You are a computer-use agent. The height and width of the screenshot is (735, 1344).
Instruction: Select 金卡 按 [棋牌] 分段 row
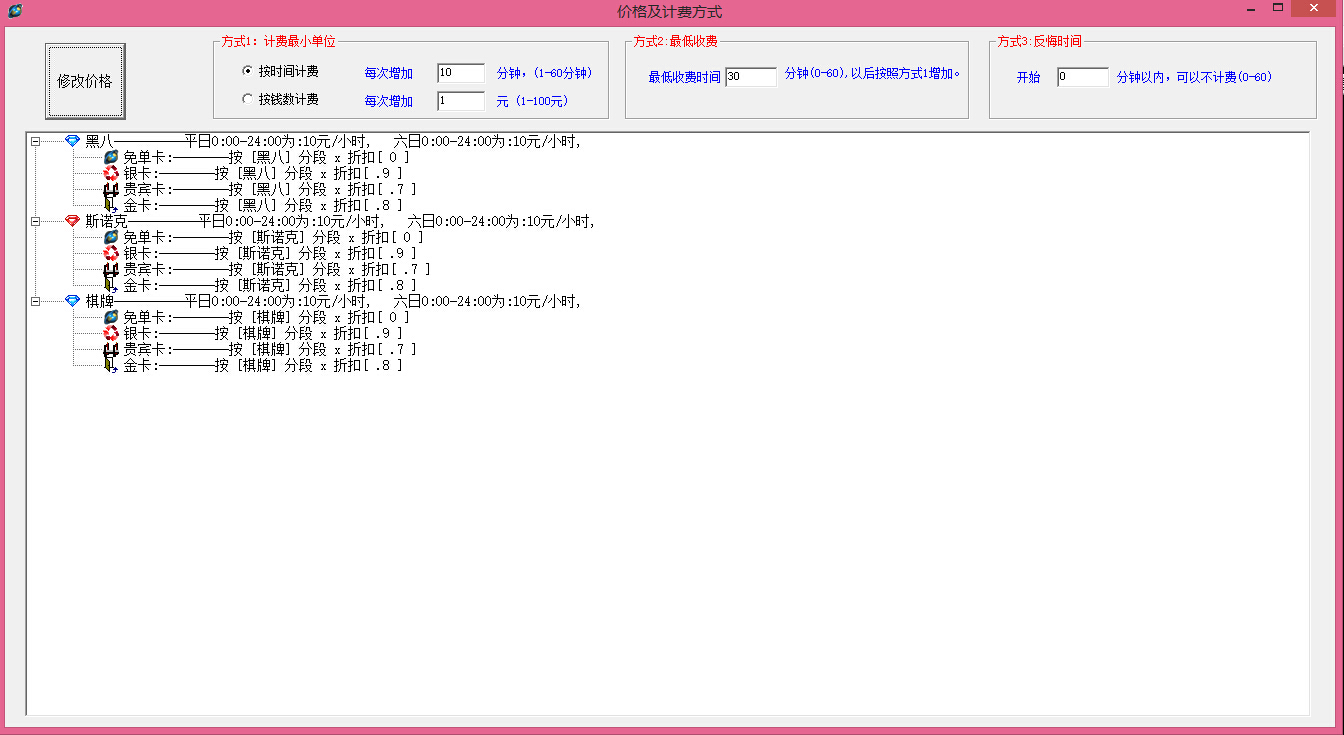263,365
